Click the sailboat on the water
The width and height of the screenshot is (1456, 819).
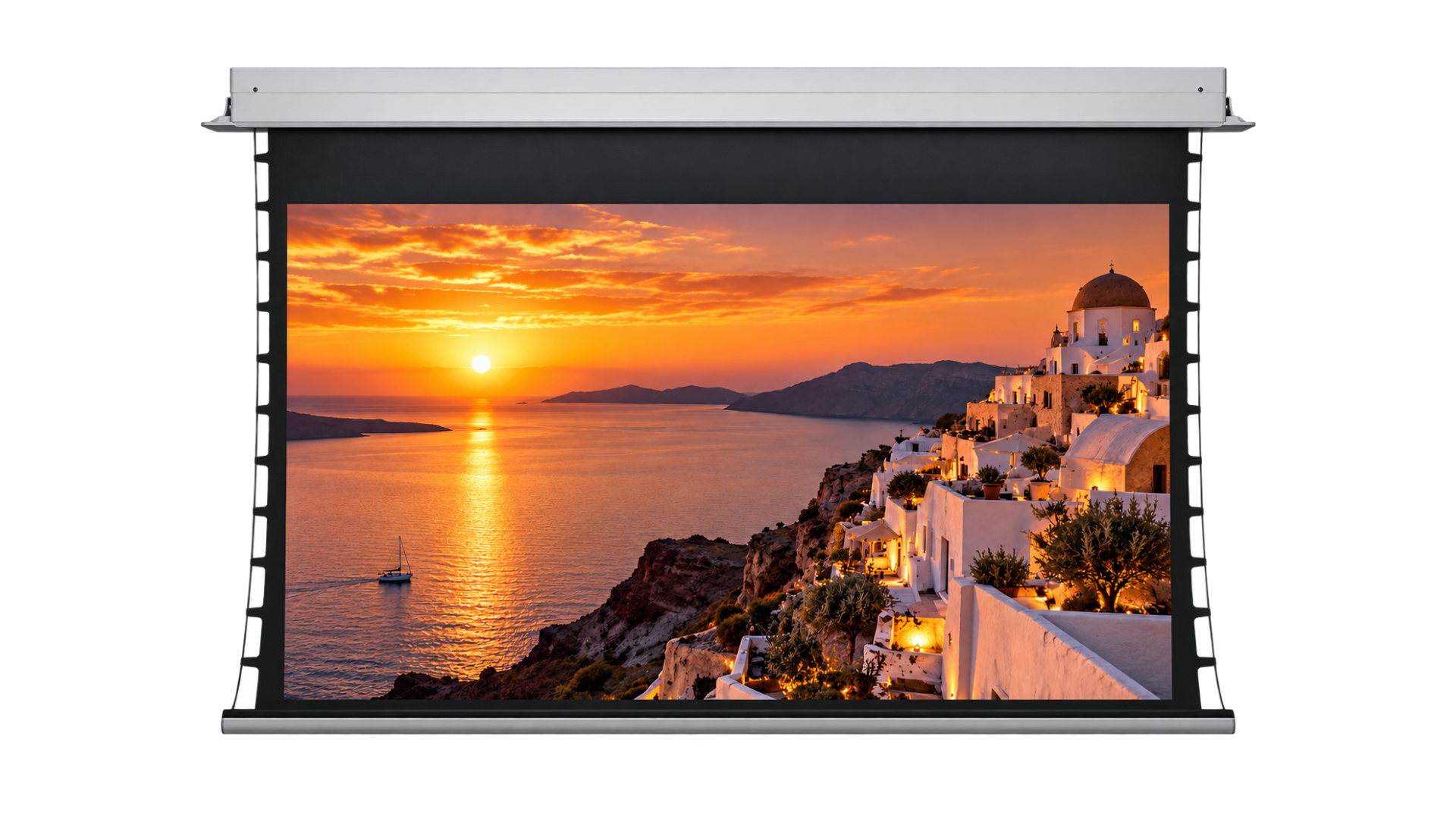[395, 561]
